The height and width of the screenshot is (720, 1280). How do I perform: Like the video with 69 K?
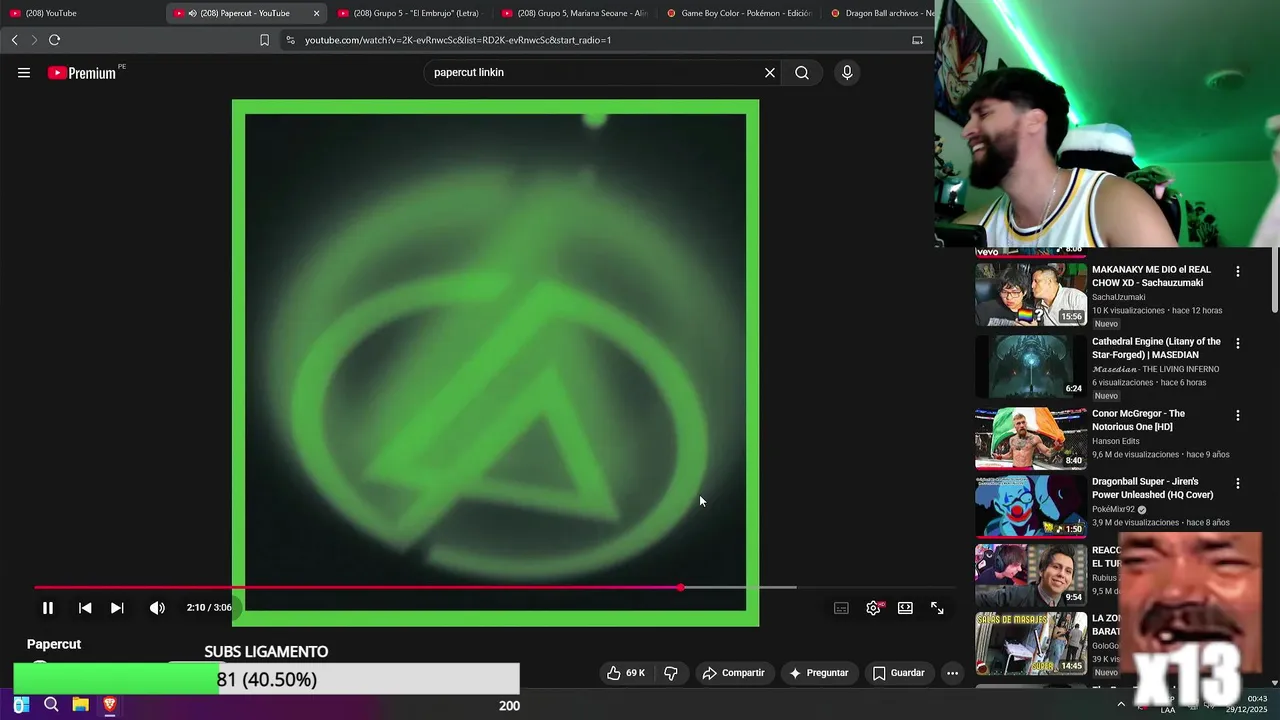pos(626,673)
